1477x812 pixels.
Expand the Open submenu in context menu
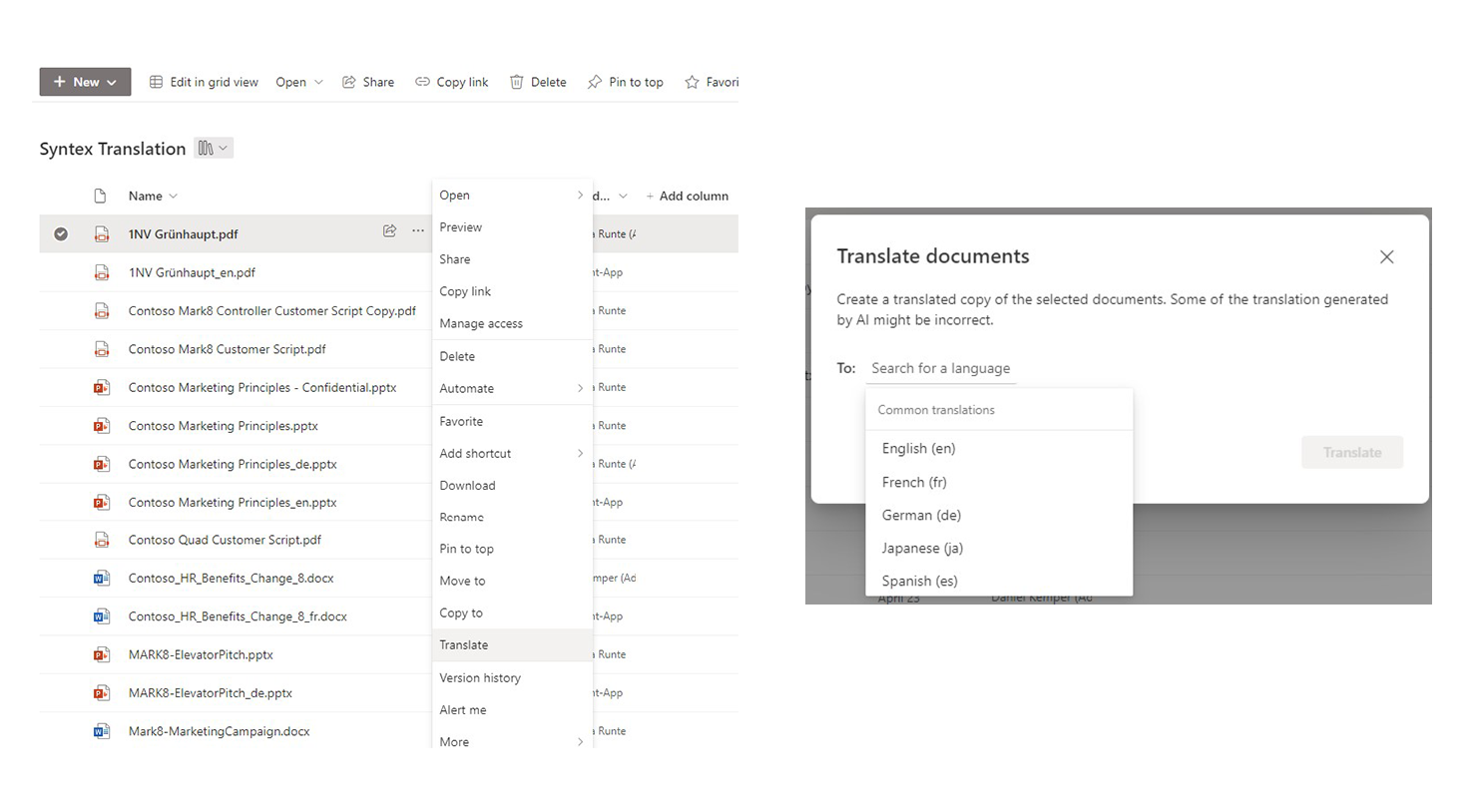tap(512, 195)
